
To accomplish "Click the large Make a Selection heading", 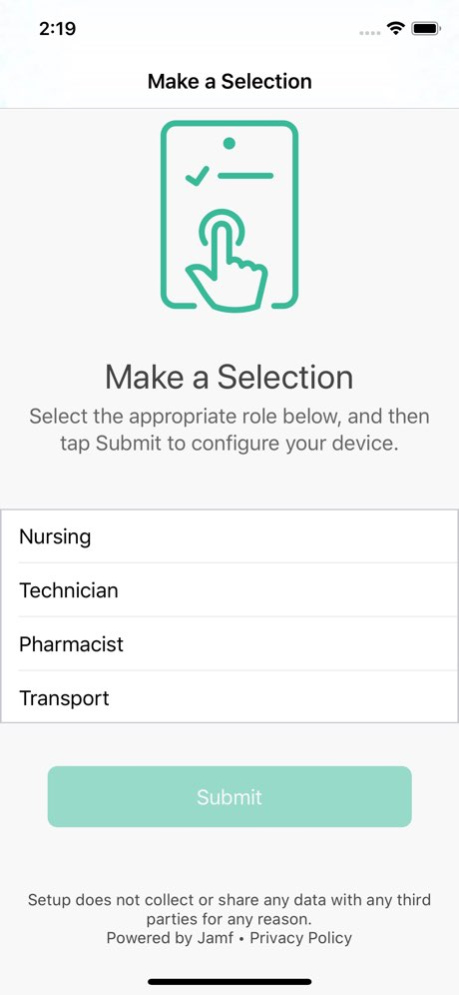I will coord(229,377).
